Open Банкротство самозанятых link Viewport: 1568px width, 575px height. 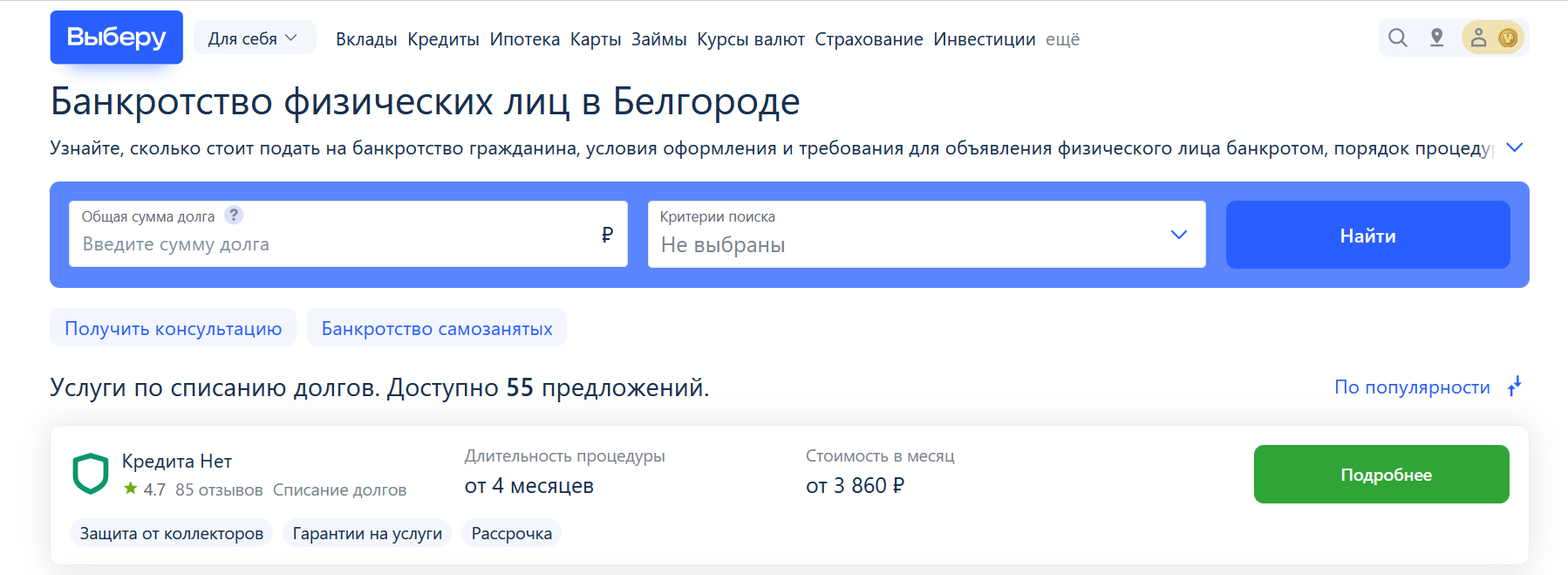(437, 328)
